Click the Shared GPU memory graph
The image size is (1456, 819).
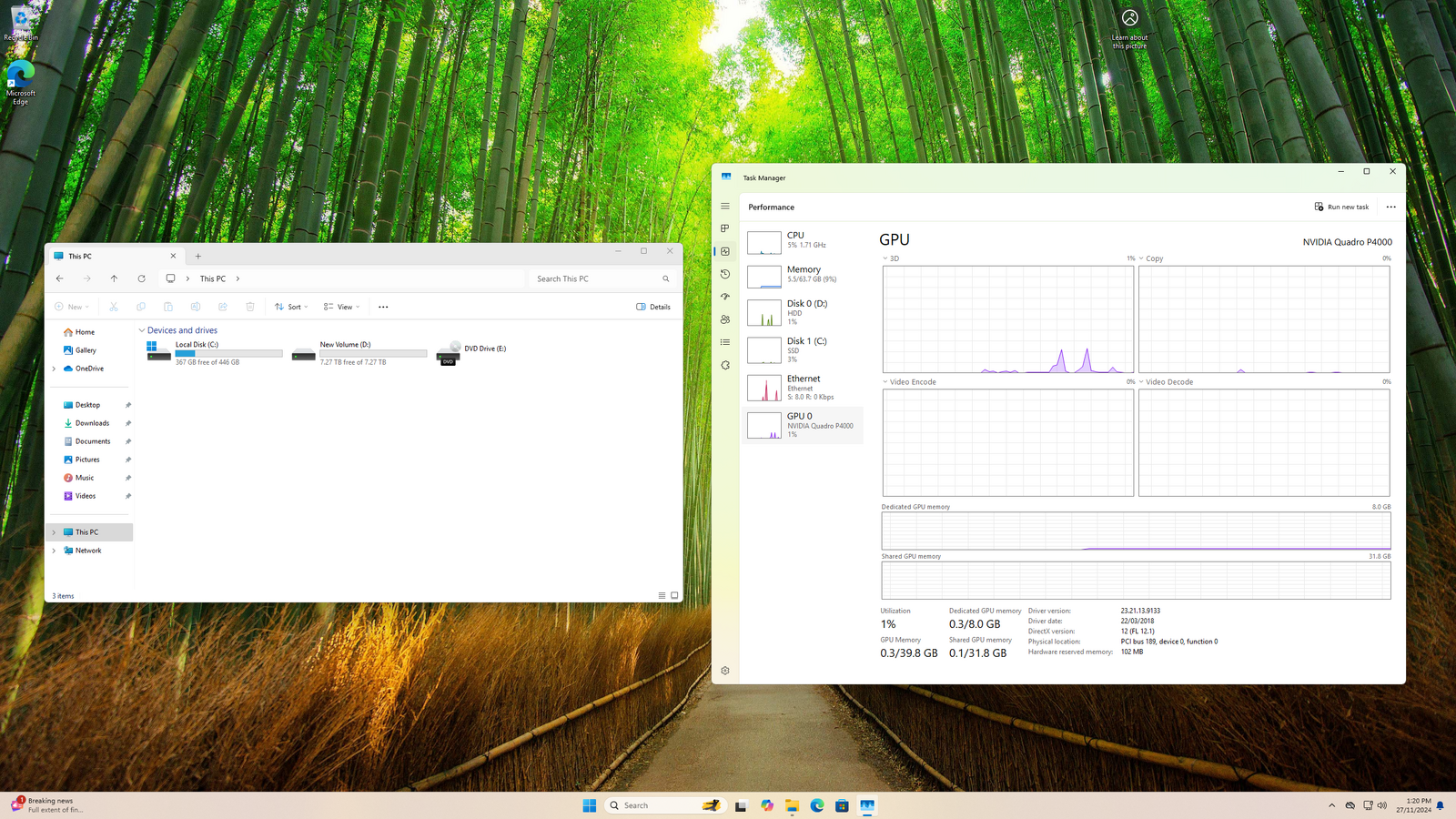(x=1136, y=581)
